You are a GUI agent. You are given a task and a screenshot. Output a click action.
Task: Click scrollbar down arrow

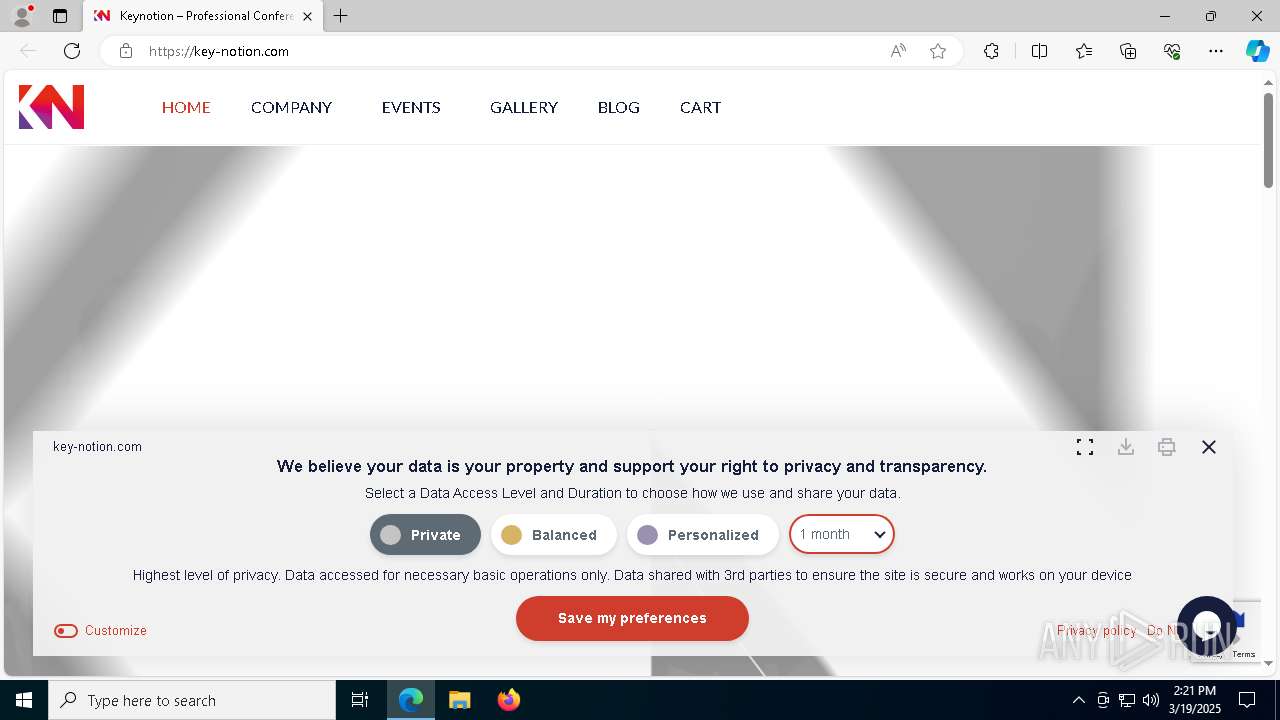(1268, 663)
